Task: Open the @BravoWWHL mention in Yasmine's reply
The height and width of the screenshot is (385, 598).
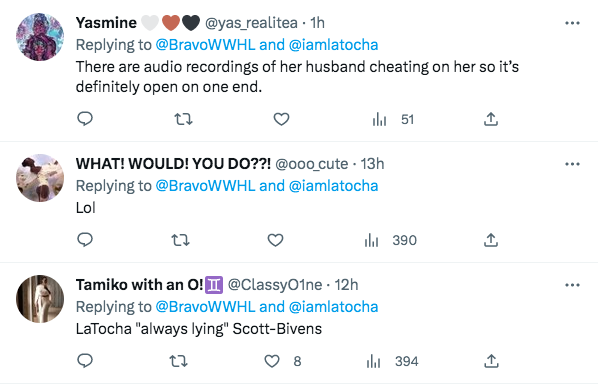Action: coord(205,45)
